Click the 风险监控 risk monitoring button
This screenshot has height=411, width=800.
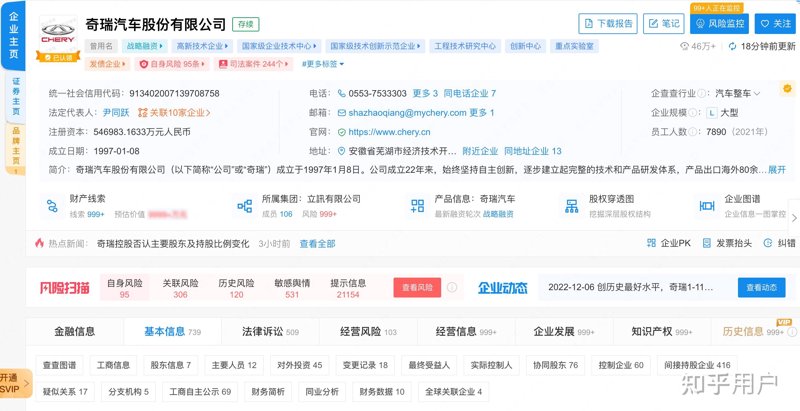pyautogui.click(x=719, y=23)
